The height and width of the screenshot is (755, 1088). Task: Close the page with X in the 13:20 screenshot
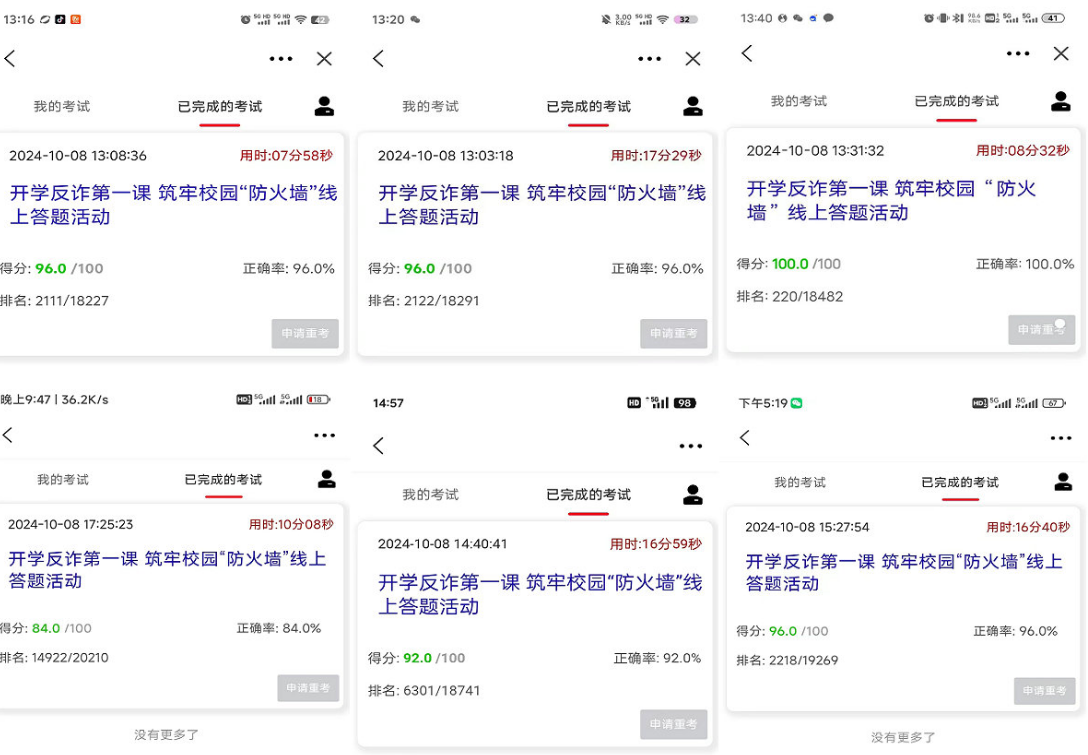pos(693,59)
